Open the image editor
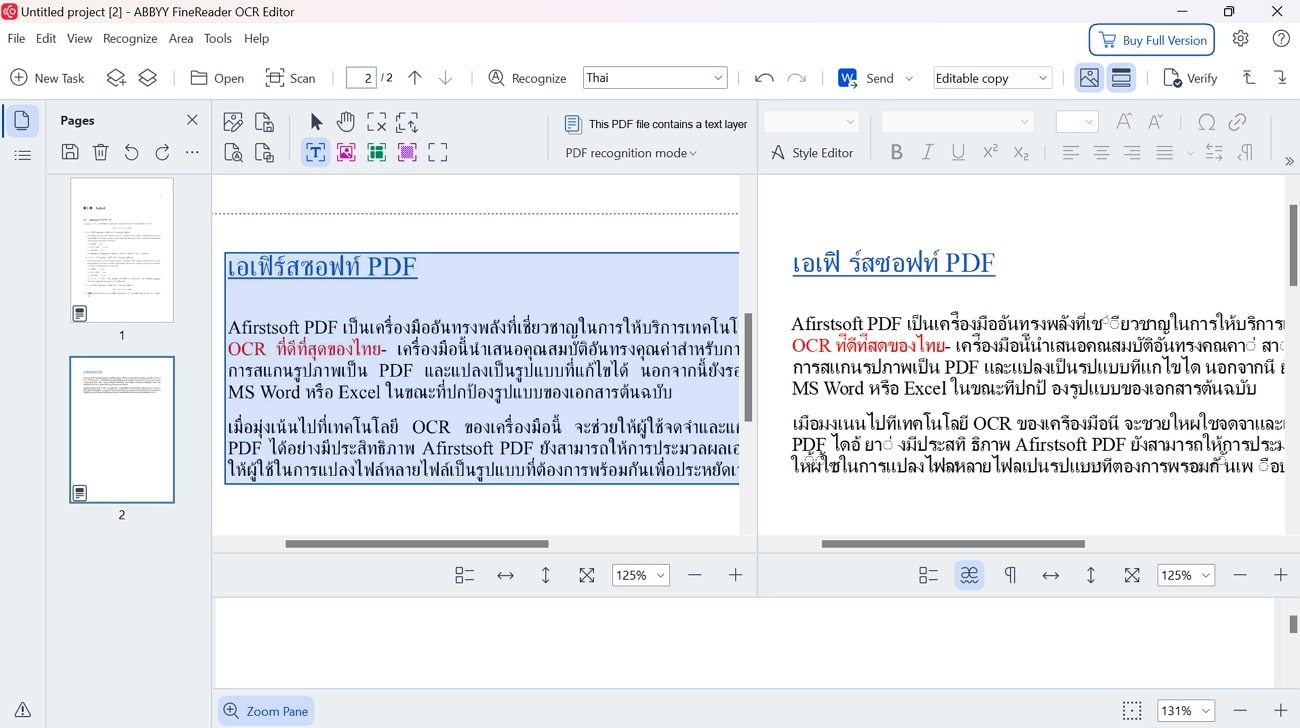Screen dimensions: 1300x728 coord(233,122)
